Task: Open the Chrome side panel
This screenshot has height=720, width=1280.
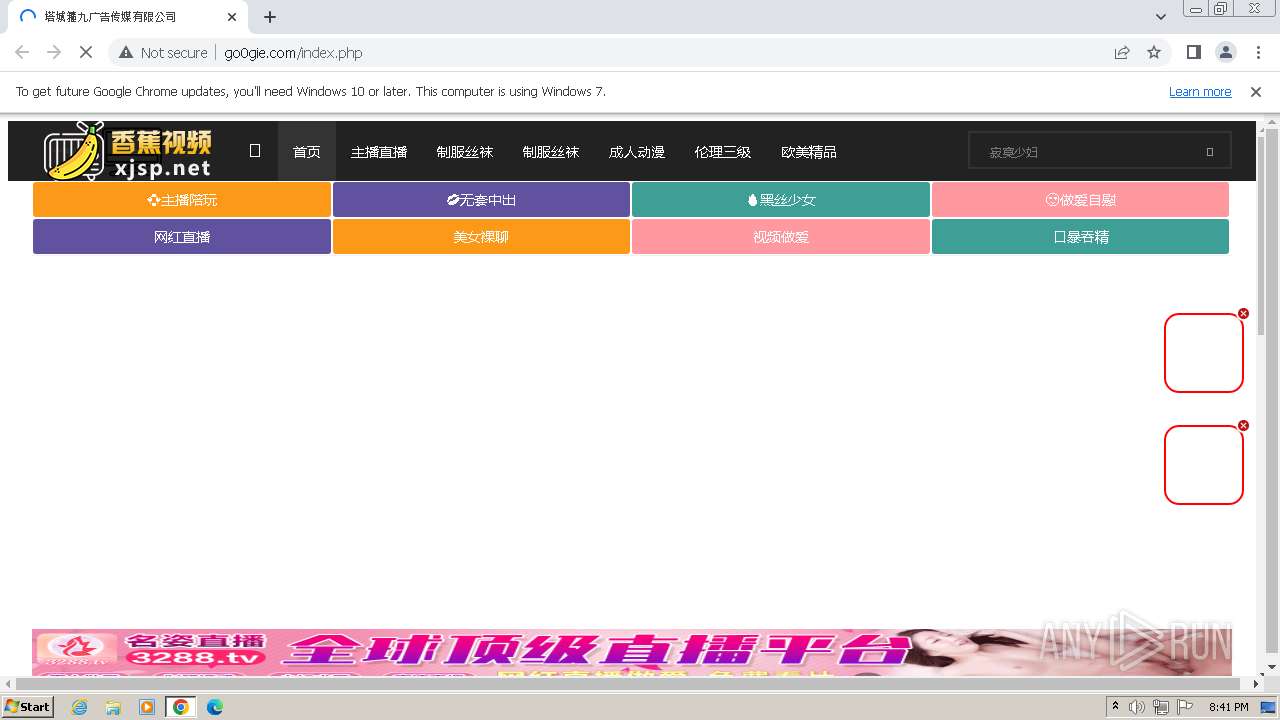Action: (x=1193, y=52)
